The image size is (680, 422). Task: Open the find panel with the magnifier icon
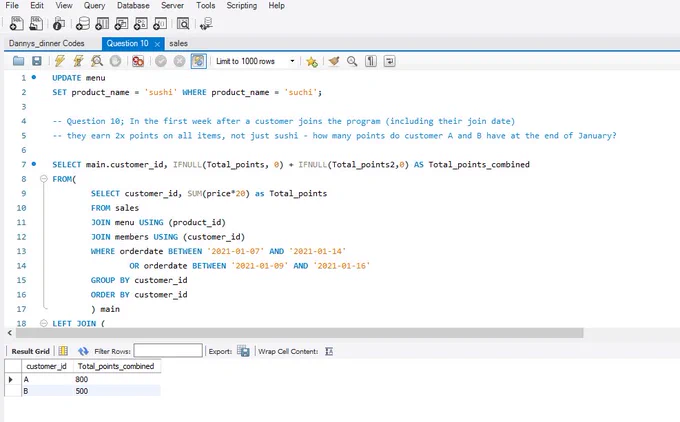(x=352, y=61)
